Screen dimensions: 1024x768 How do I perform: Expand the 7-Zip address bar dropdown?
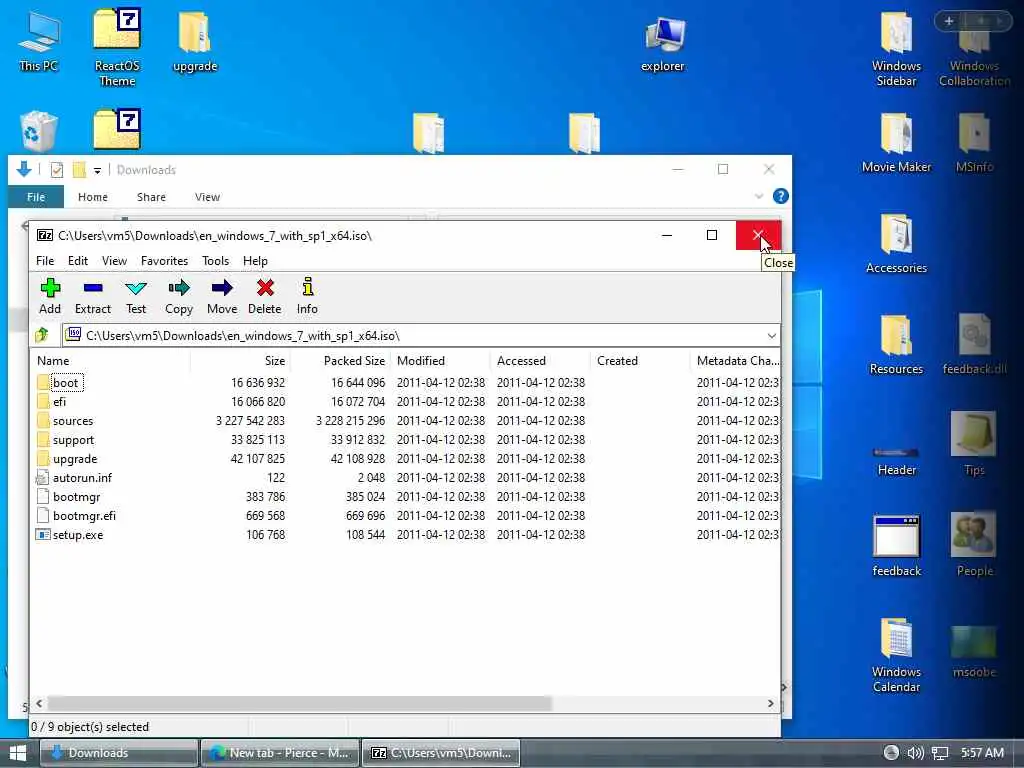tap(771, 336)
